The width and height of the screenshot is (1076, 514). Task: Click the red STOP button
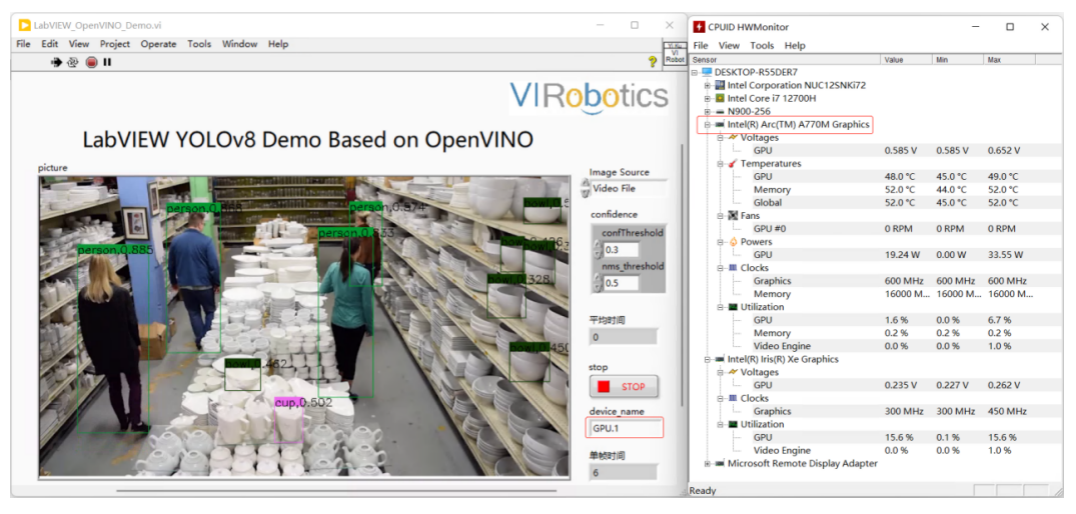[x=623, y=386]
